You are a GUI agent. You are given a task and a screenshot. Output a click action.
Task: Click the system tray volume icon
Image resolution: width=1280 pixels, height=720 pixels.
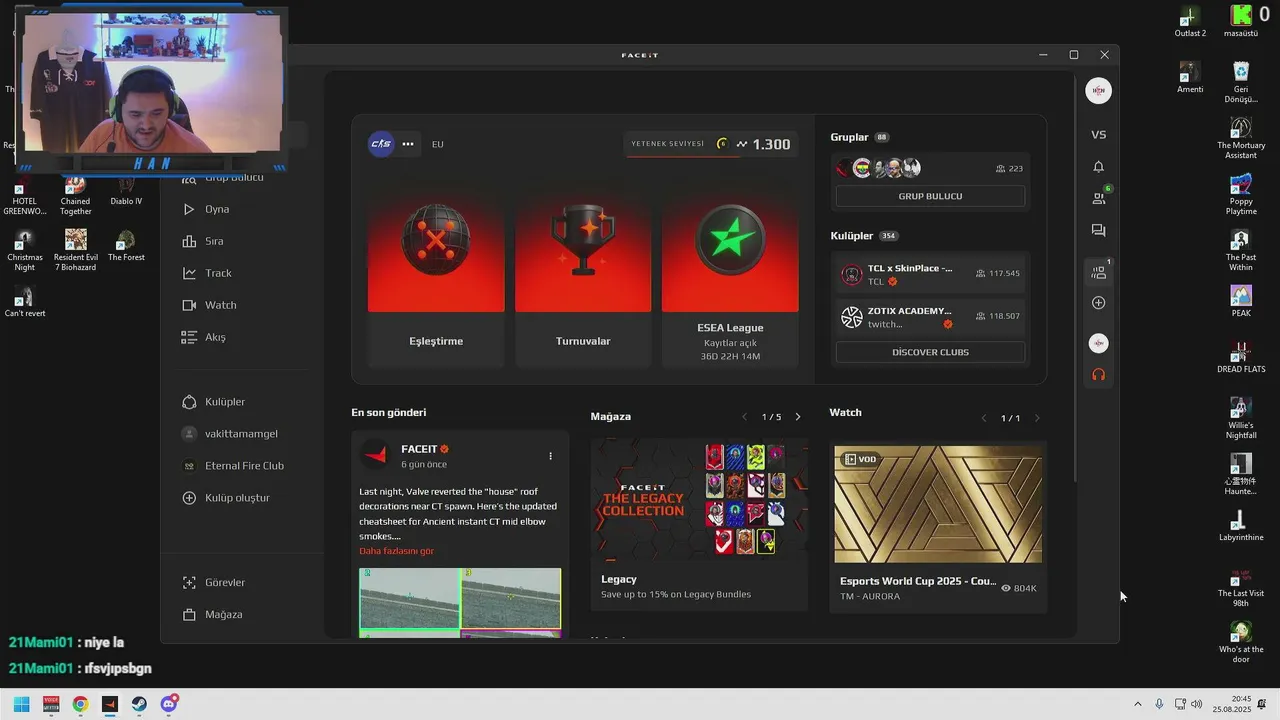coord(1197,704)
